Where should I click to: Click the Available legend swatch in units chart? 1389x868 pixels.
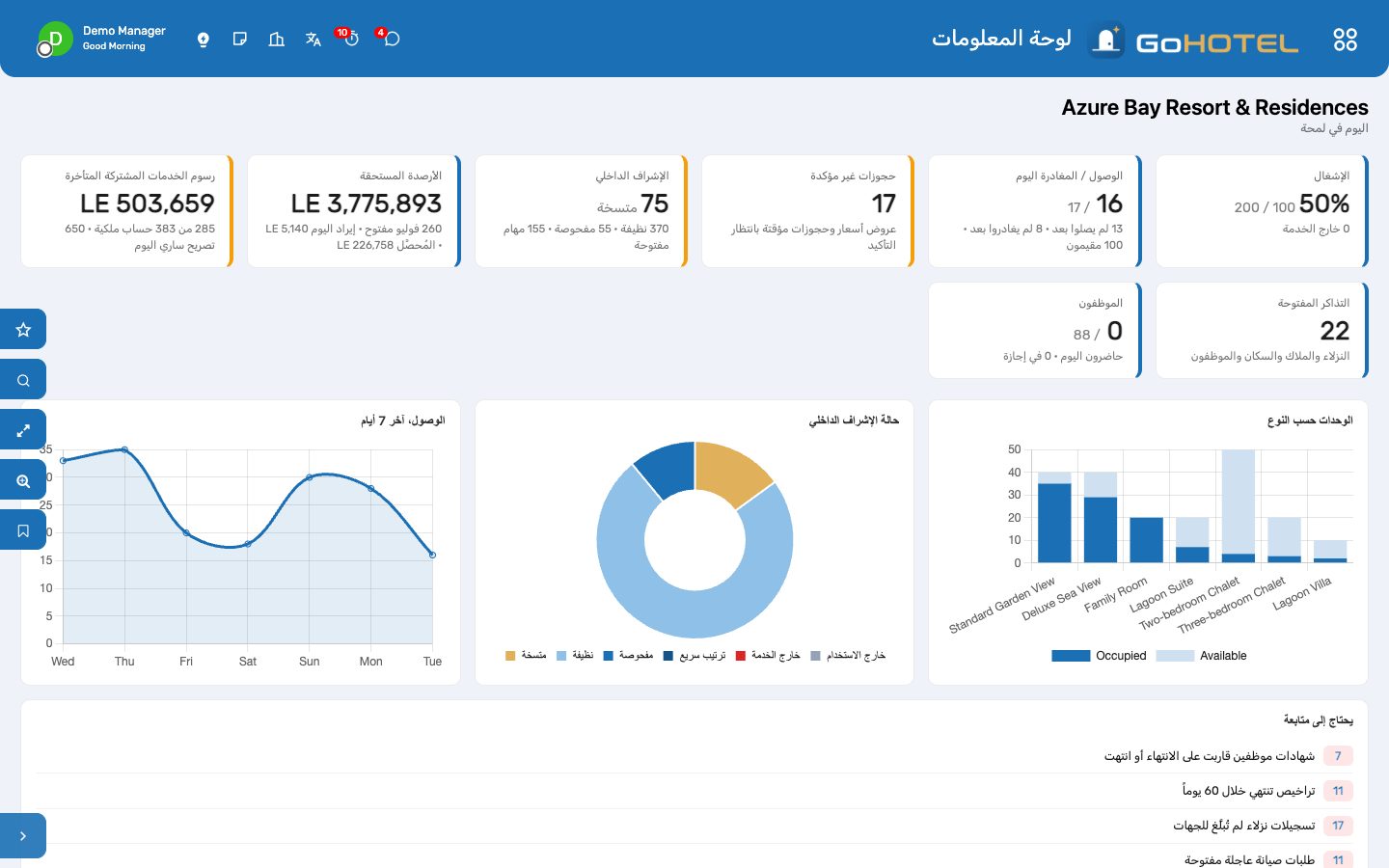point(1175,656)
